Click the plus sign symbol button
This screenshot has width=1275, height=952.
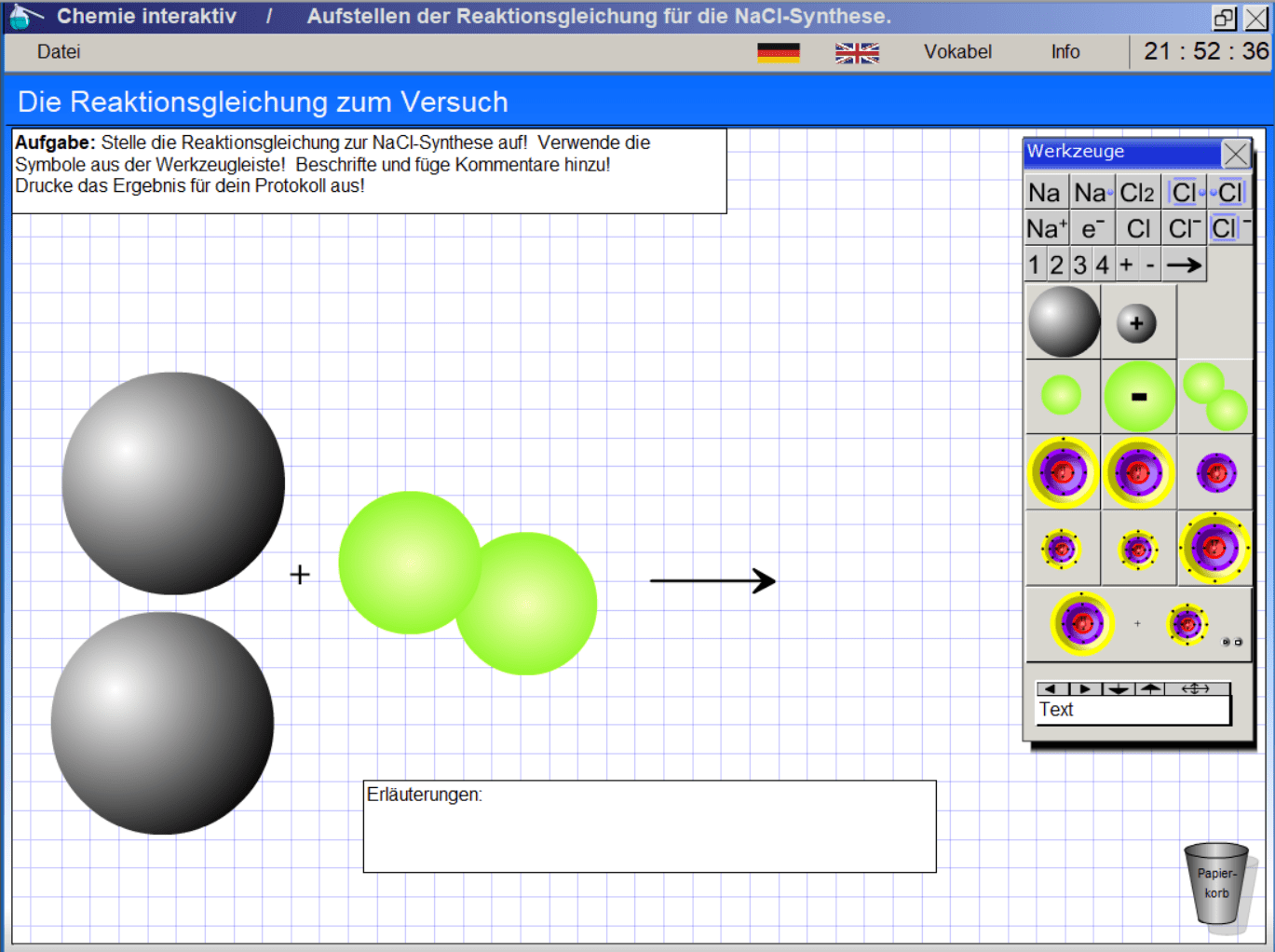[1126, 265]
